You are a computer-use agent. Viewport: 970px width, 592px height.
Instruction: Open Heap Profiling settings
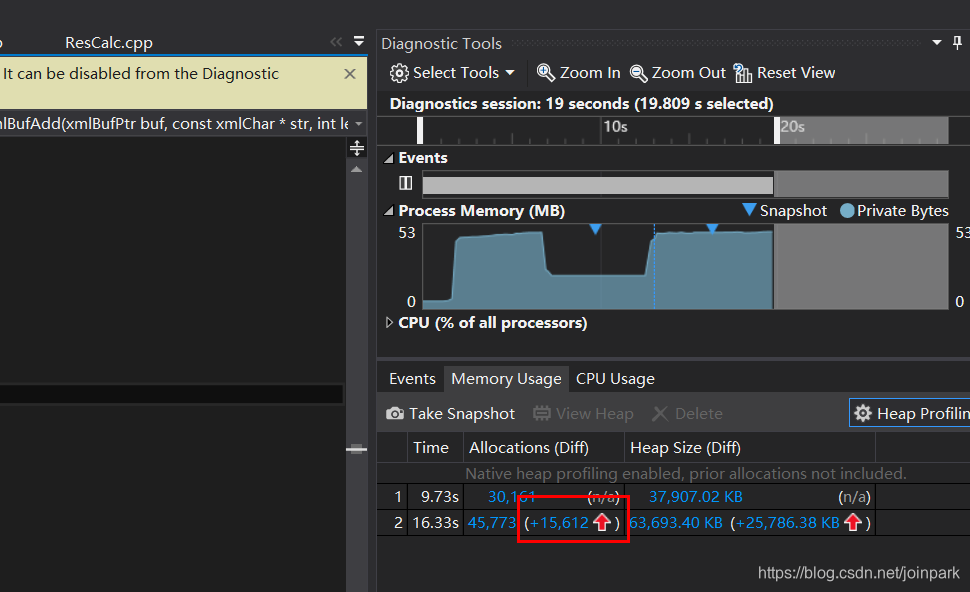(x=911, y=413)
